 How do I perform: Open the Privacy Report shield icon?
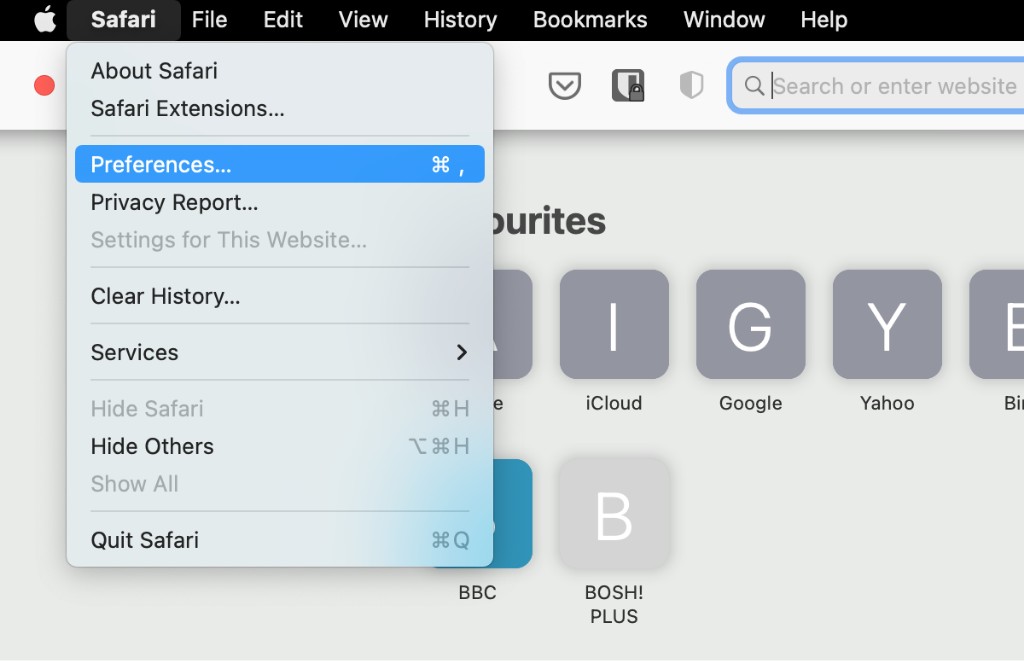(x=691, y=86)
